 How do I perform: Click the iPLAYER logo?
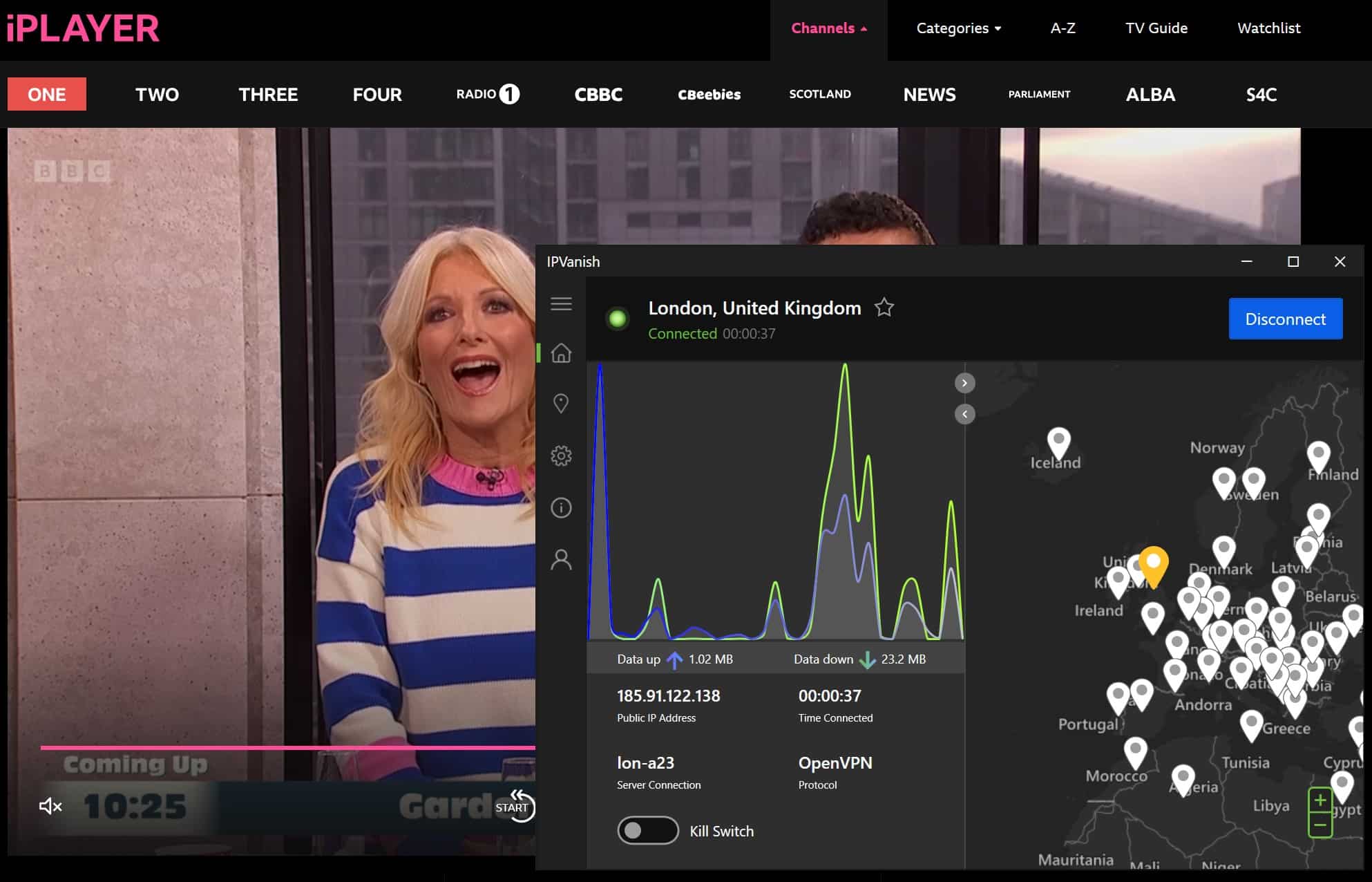[83, 28]
